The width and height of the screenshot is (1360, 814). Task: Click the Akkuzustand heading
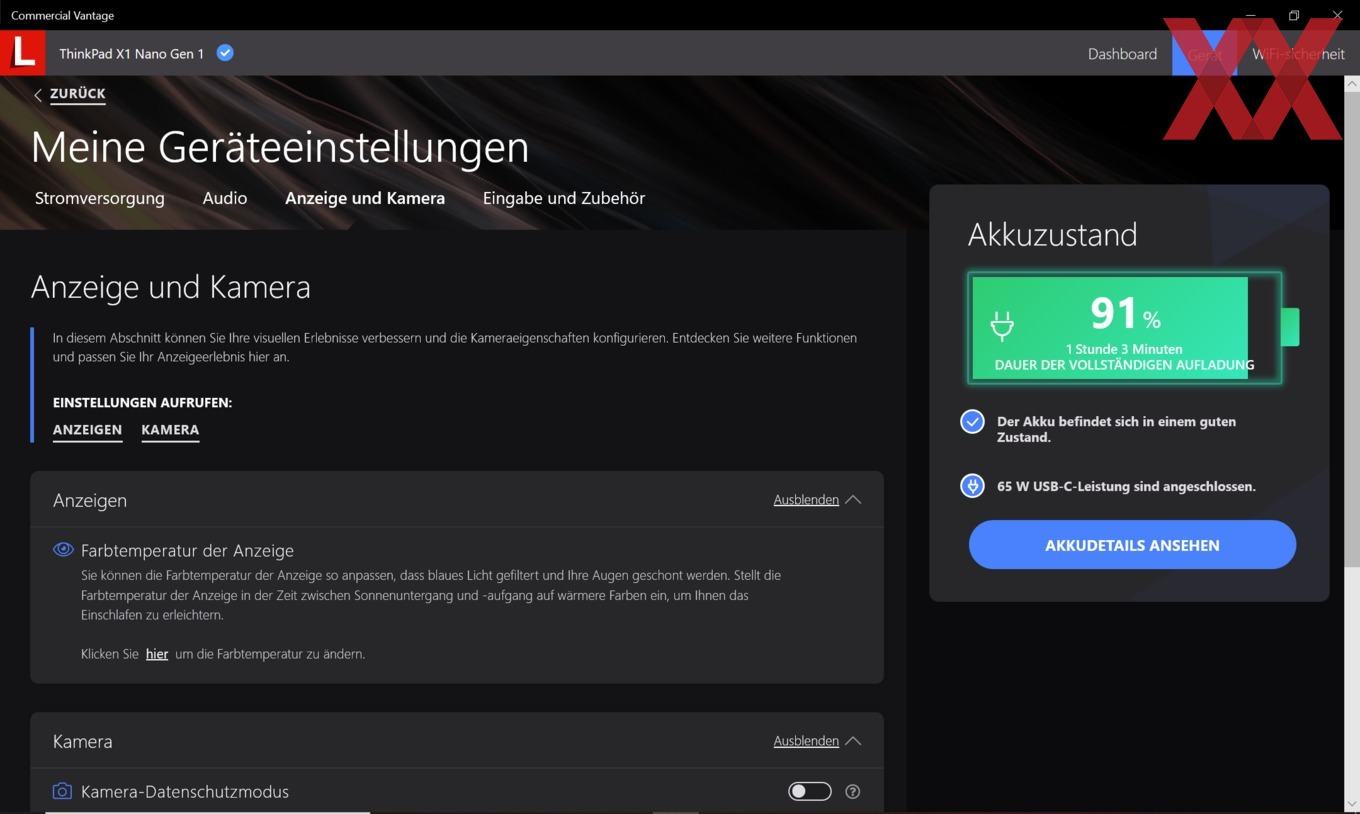pos(1052,234)
